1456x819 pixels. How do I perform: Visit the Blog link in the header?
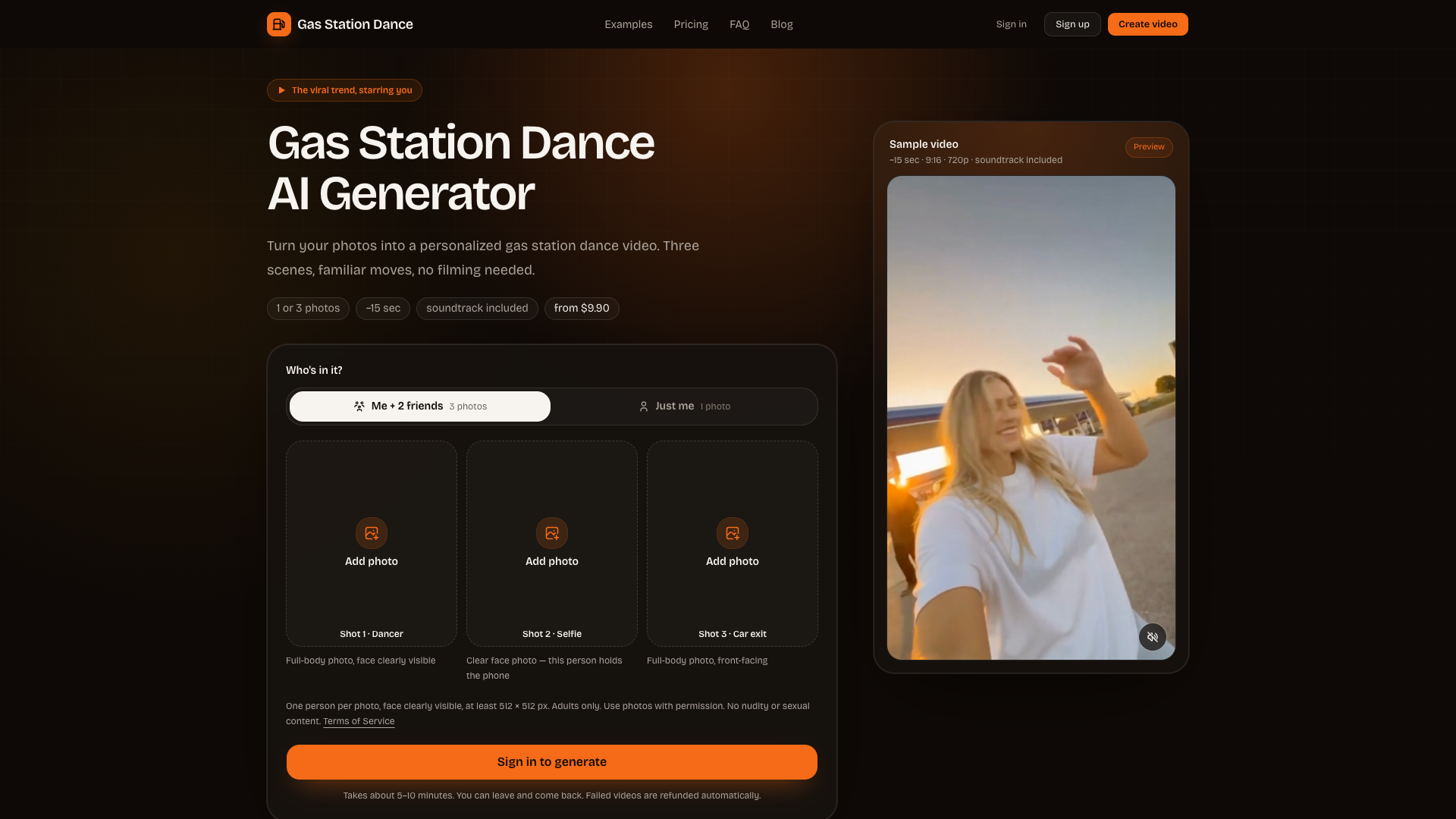tap(782, 24)
